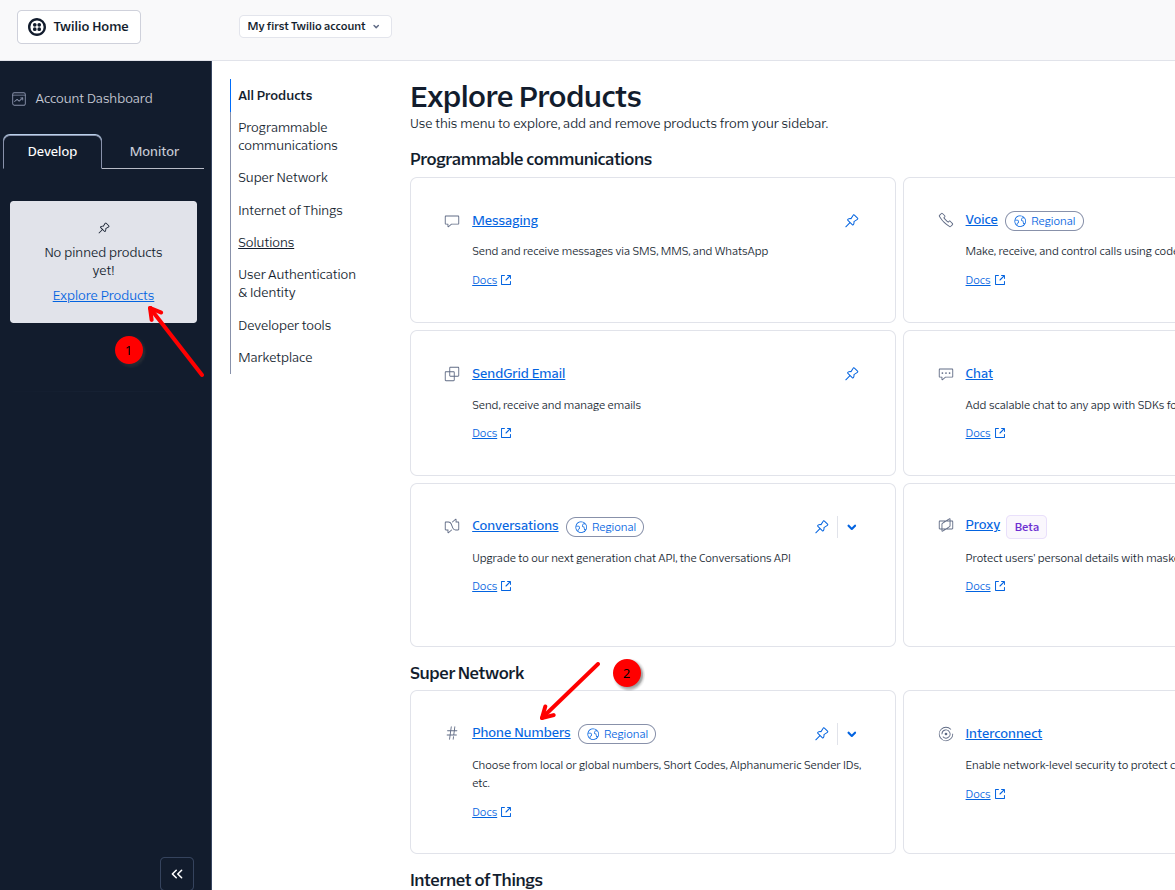Pin the Messaging product
Screen dimensions: 1175x890
(851, 220)
